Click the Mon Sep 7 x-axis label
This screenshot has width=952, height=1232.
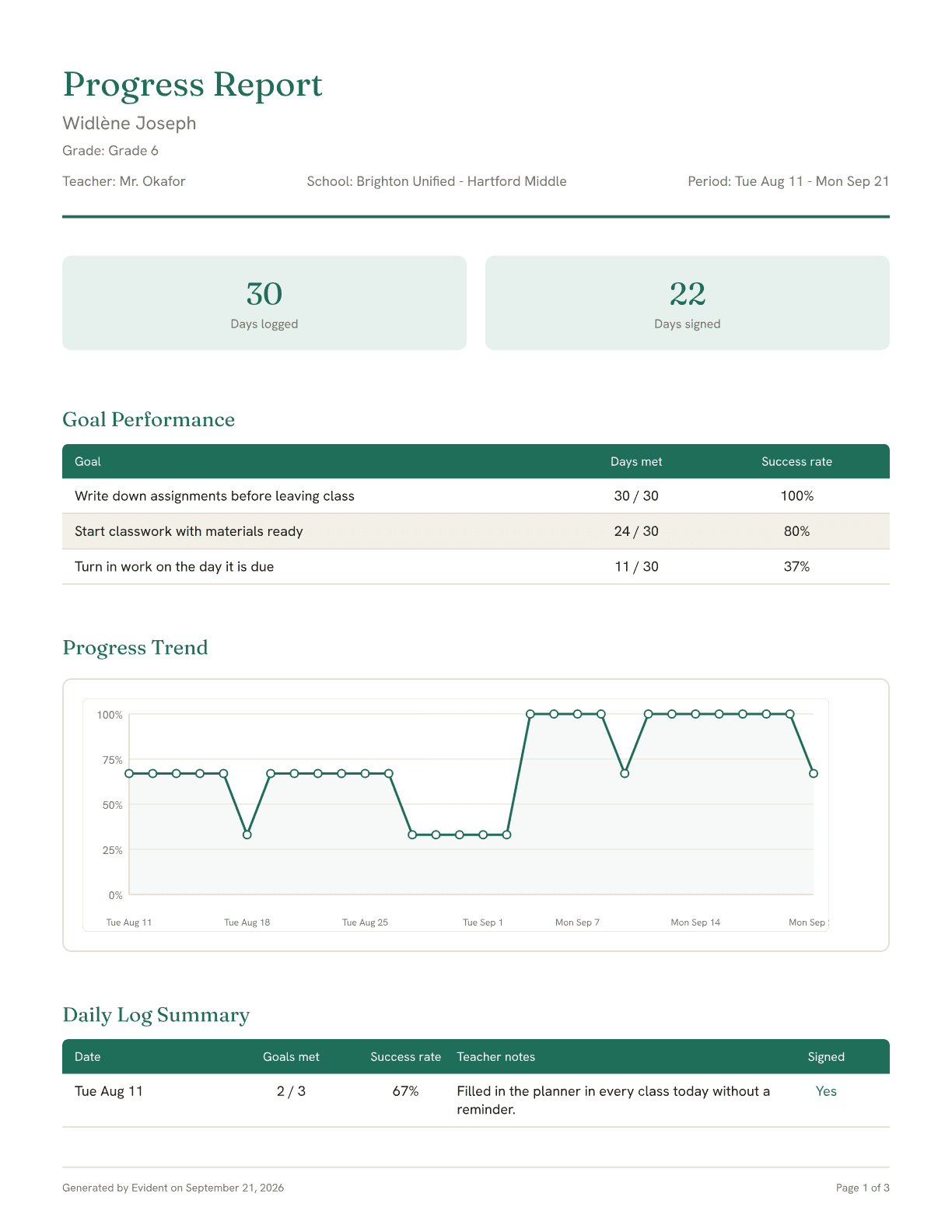[577, 922]
